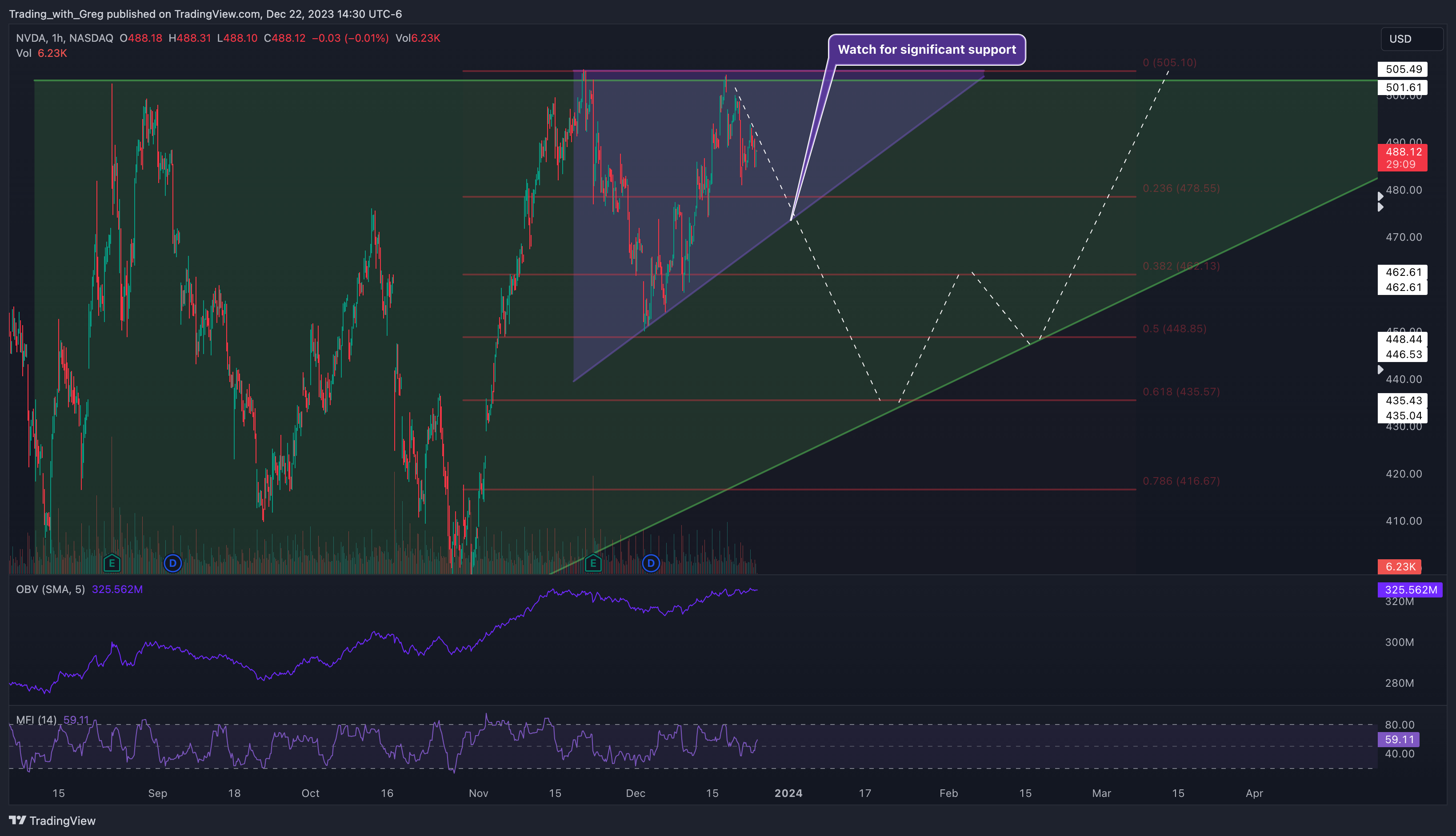Click the Apr label on the time axis

tap(1254, 793)
